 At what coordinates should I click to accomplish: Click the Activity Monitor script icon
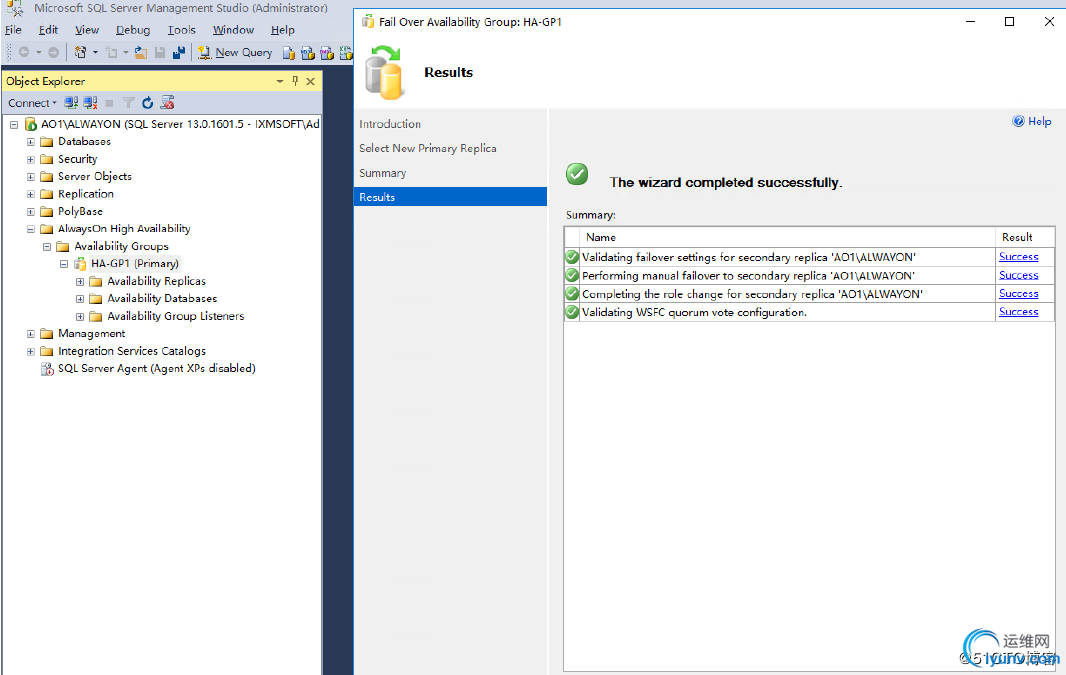pos(167,103)
